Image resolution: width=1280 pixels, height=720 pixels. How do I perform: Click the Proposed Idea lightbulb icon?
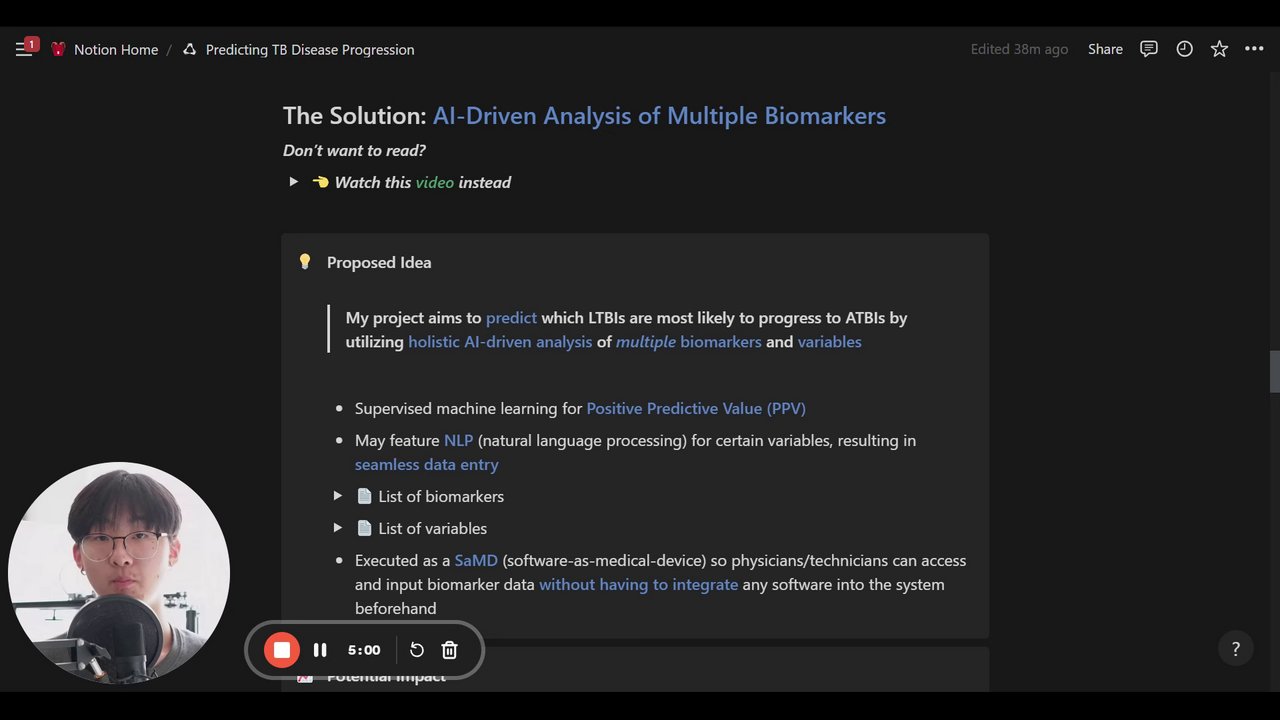pyautogui.click(x=305, y=262)
